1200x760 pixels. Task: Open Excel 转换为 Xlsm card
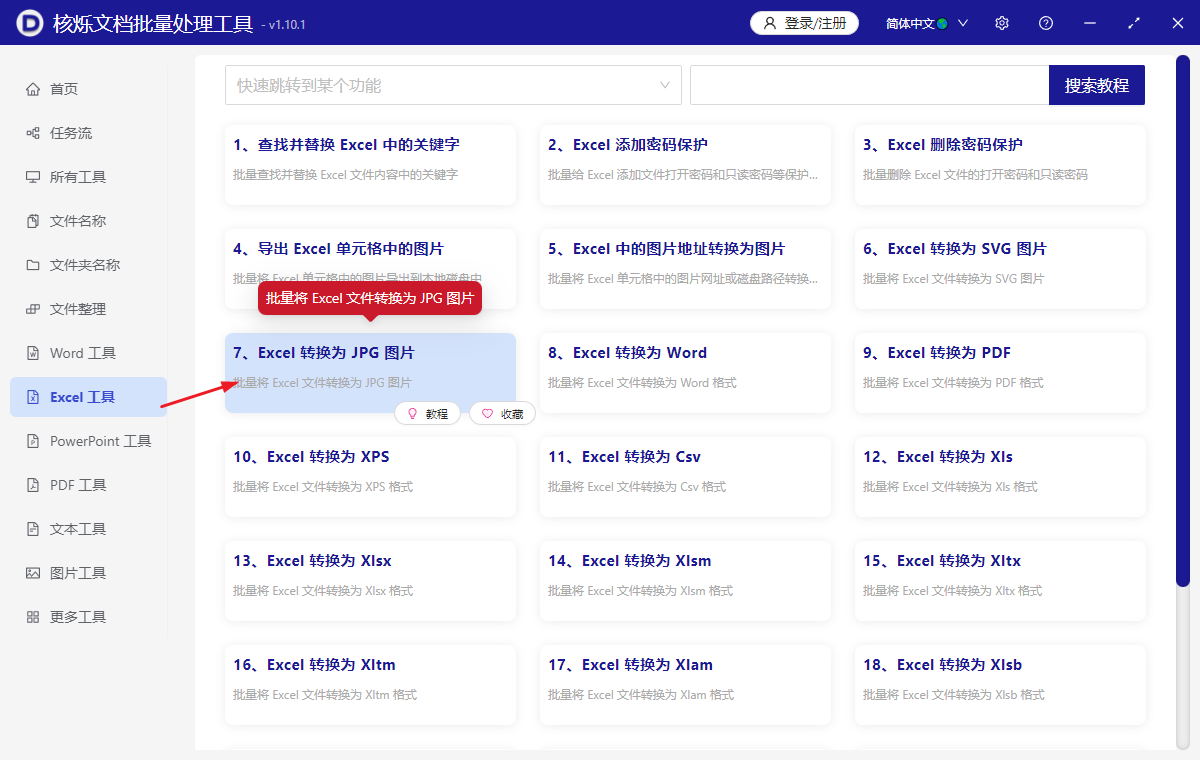pos(685,580)
